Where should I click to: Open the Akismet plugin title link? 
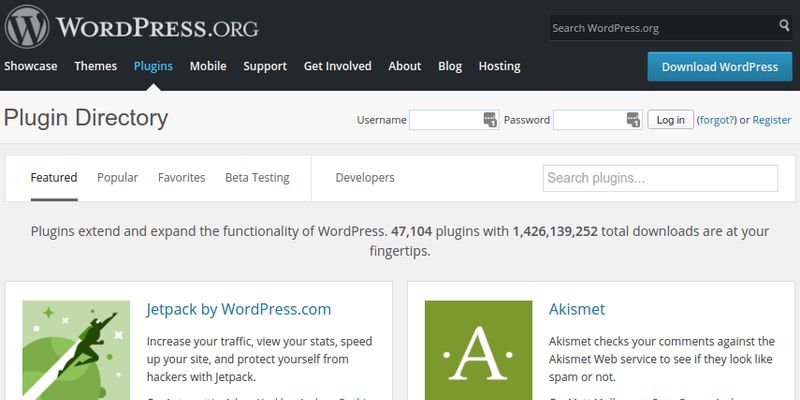click(x=577, y=309)
